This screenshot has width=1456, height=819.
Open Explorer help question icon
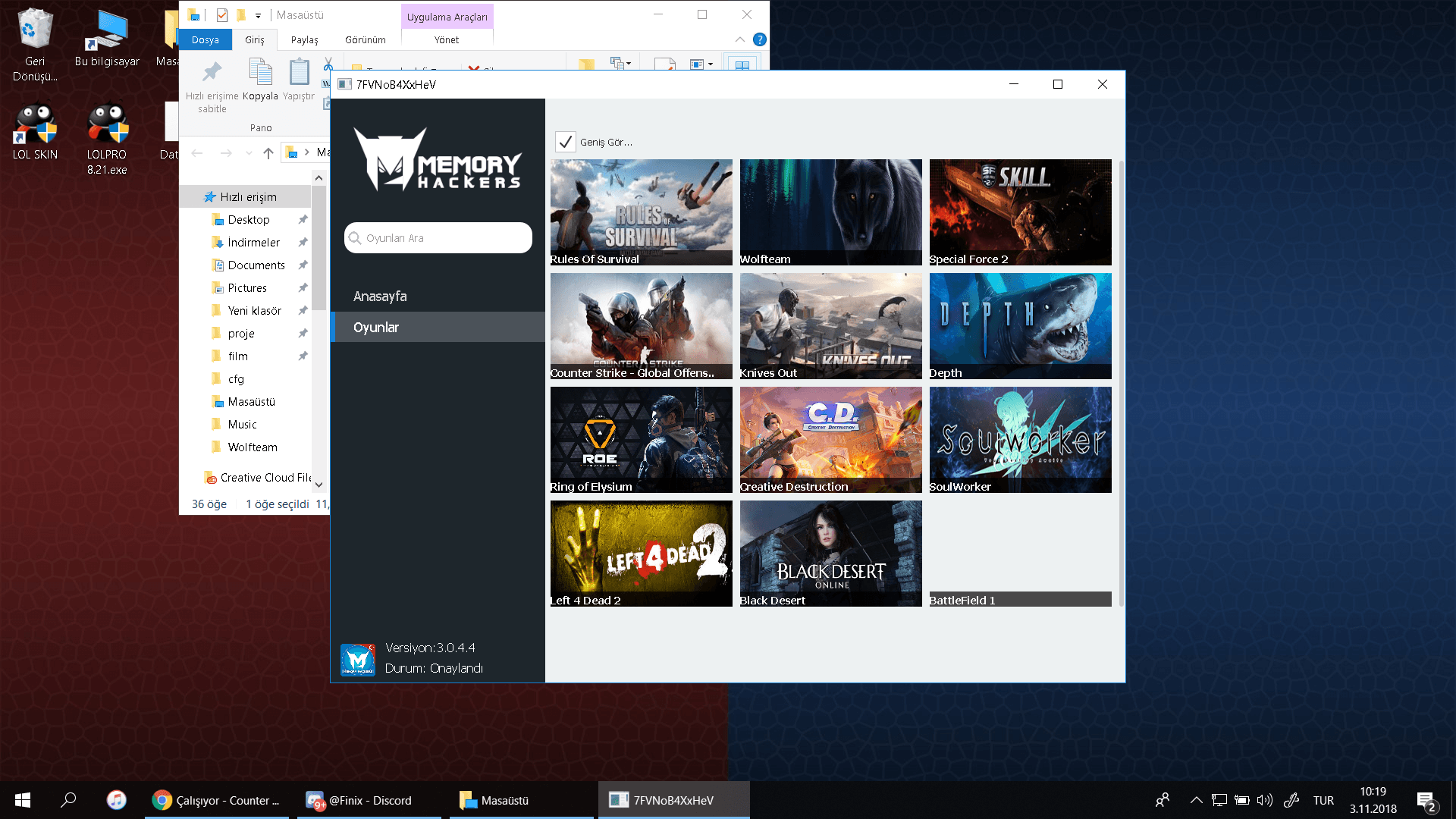759,39
